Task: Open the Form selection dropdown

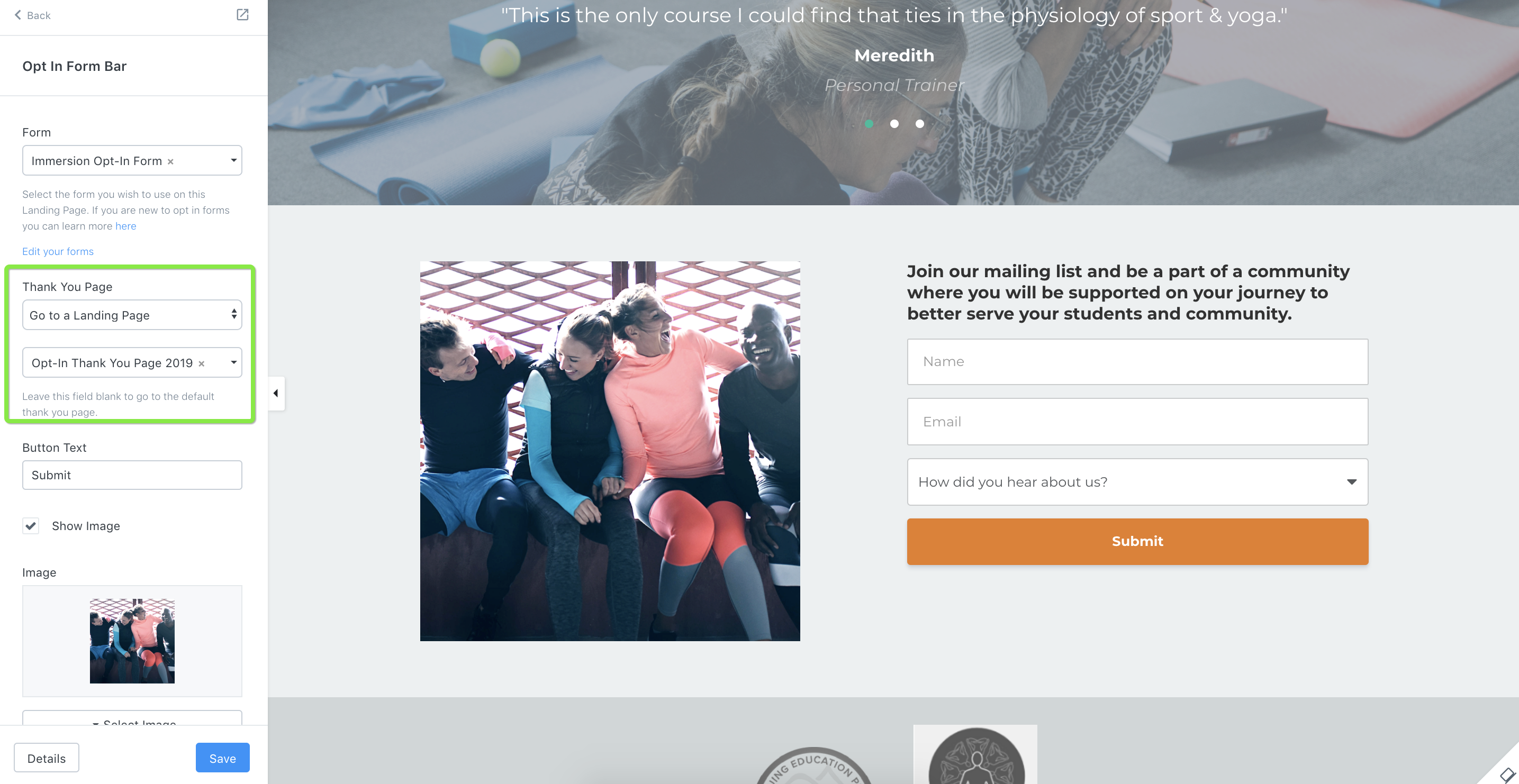Action: click(132, 160)
